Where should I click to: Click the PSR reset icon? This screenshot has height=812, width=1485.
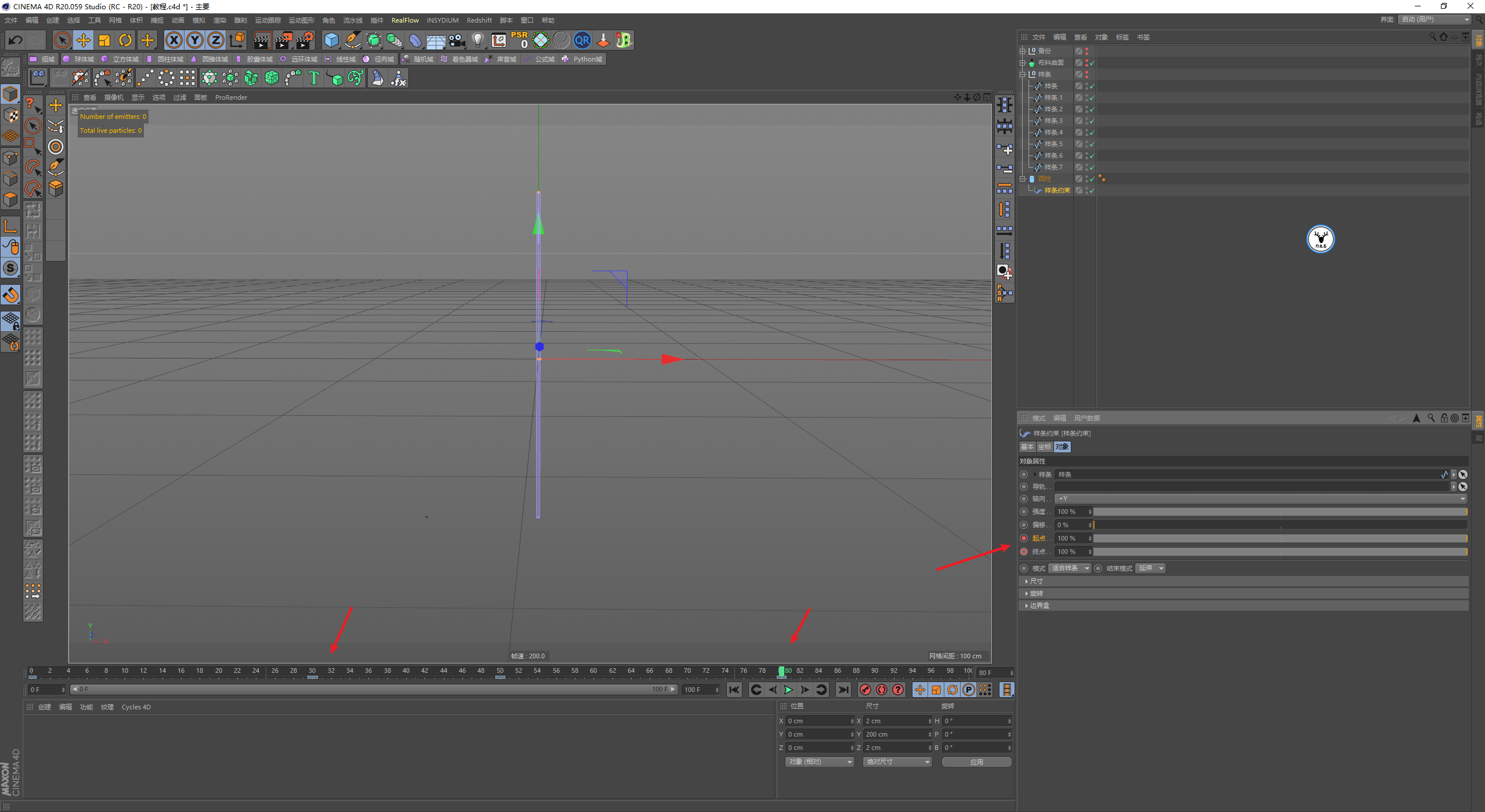coord(520,40)
